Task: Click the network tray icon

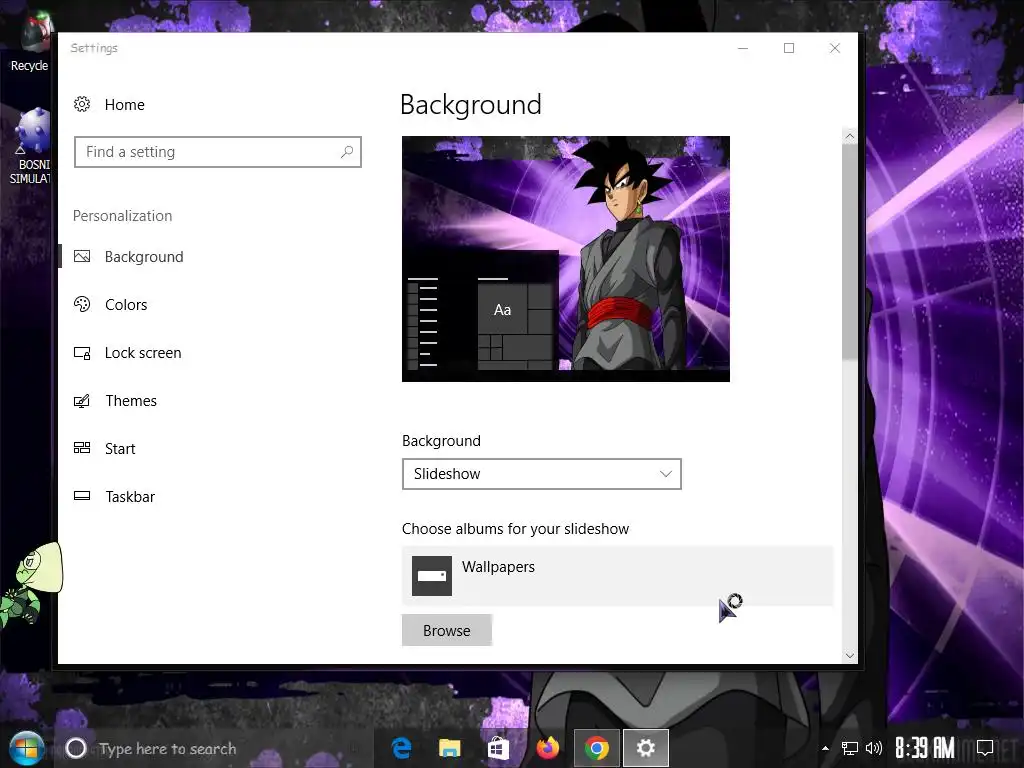Action: 850,748
